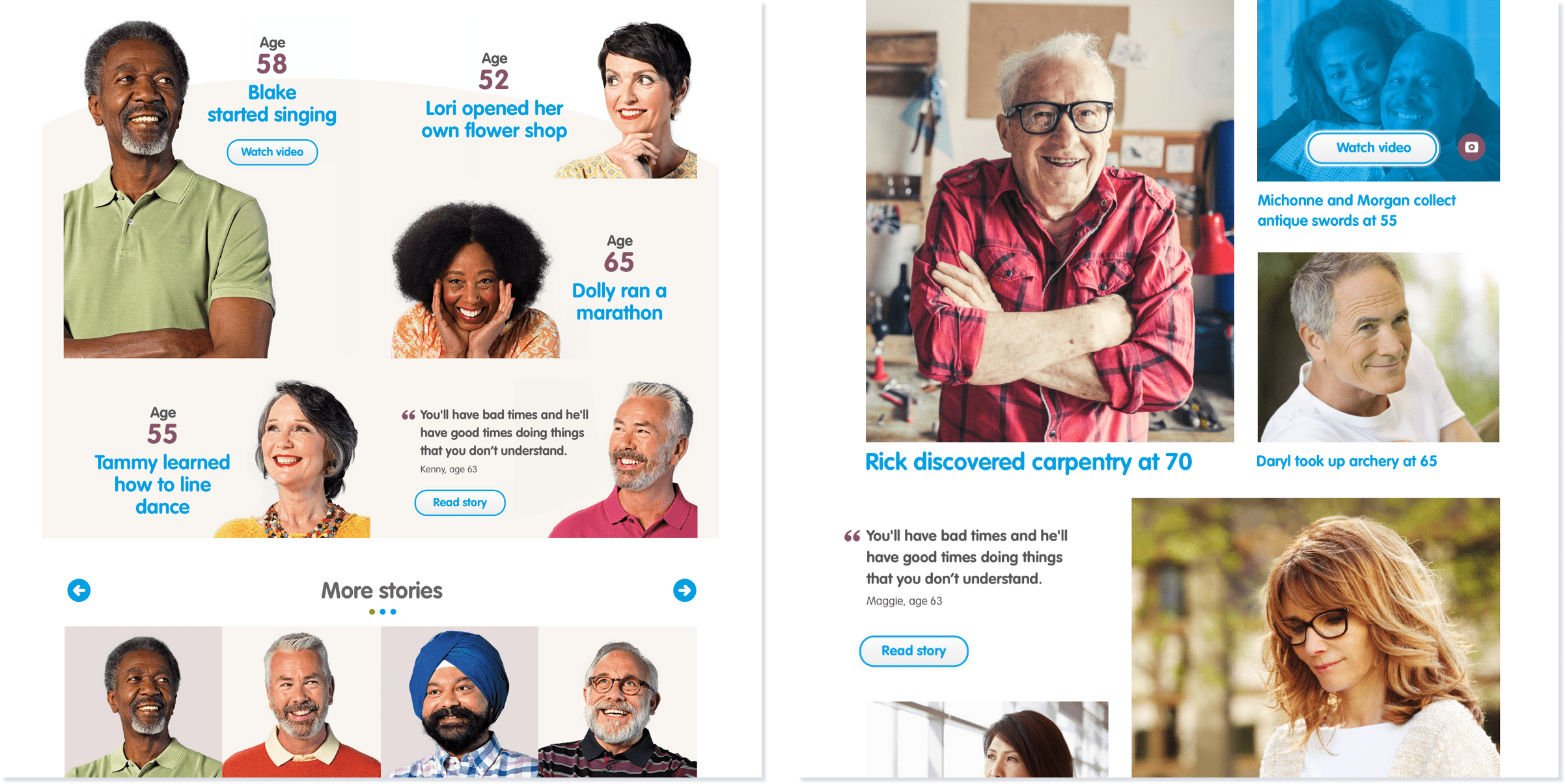Select the red sweater man thumbnail

click(x=301, y=702)
